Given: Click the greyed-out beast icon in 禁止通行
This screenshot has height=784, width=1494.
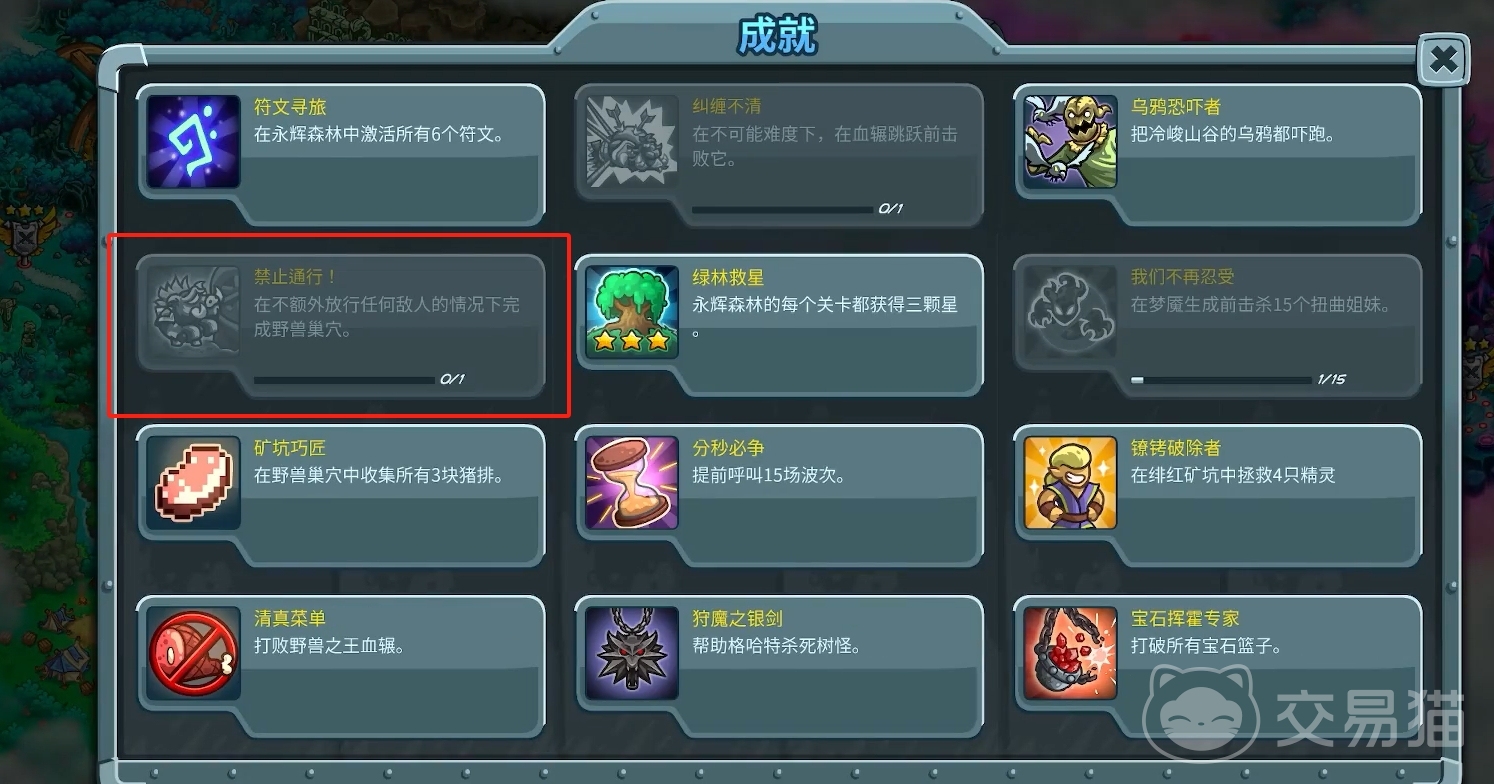Looking at the screenshot, I should [x=193, y=312].
